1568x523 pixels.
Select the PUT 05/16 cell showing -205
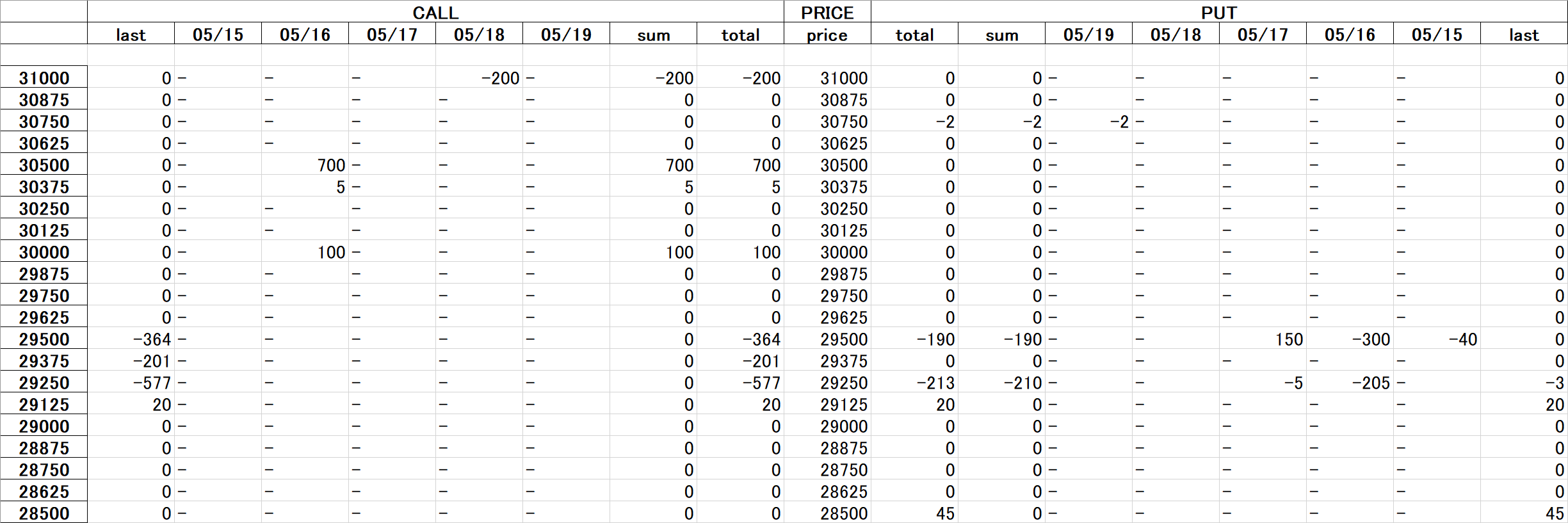[1350, 382]
